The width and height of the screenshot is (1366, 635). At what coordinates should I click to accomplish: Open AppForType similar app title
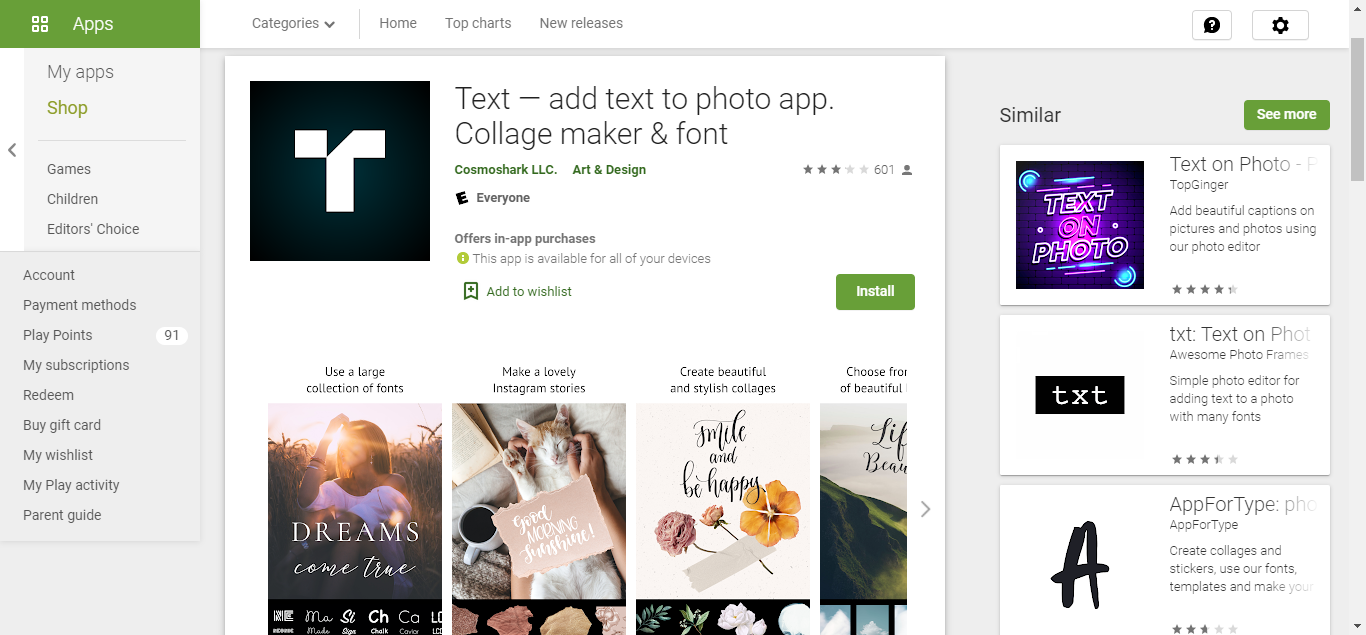[1243, 504]
